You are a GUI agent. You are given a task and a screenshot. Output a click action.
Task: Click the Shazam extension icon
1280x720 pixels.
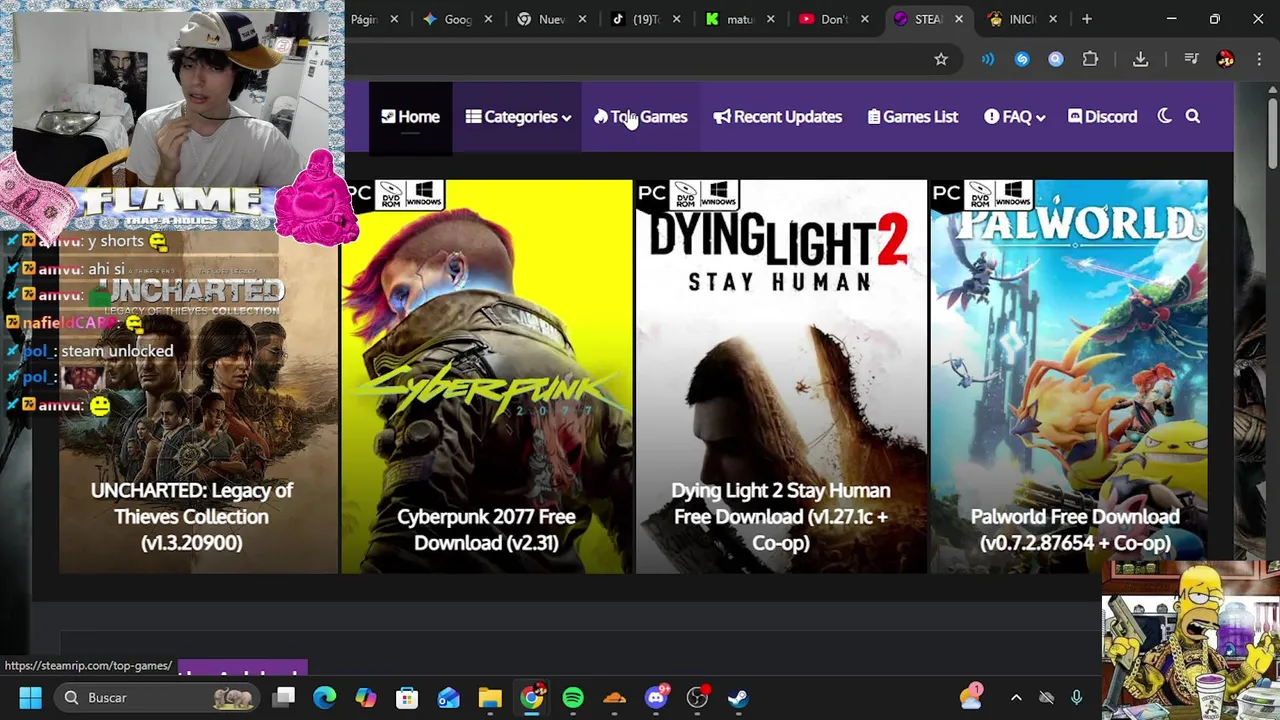1022,59
